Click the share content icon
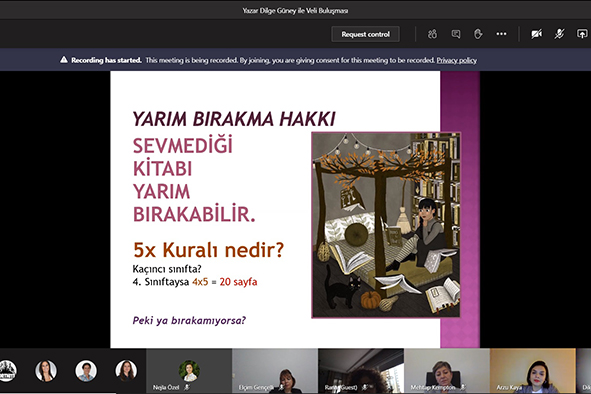The width and height of the screenshot is (591, 394). [582, 34]
